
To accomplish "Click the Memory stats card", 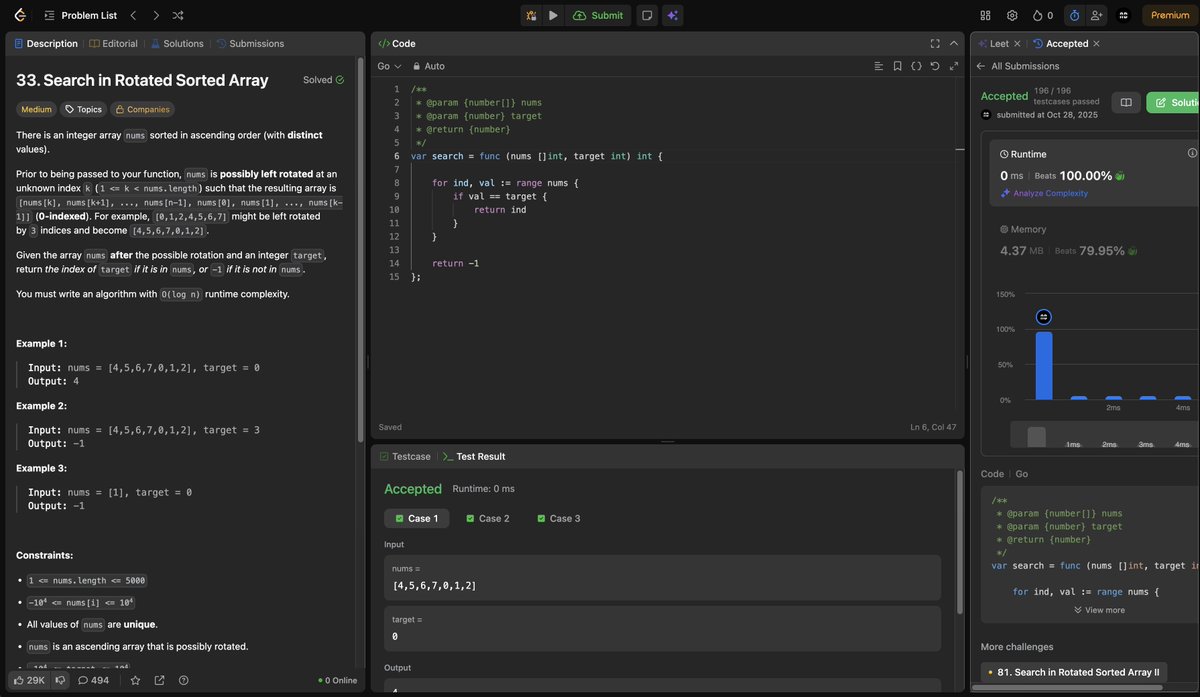I will click(1093, 241).
